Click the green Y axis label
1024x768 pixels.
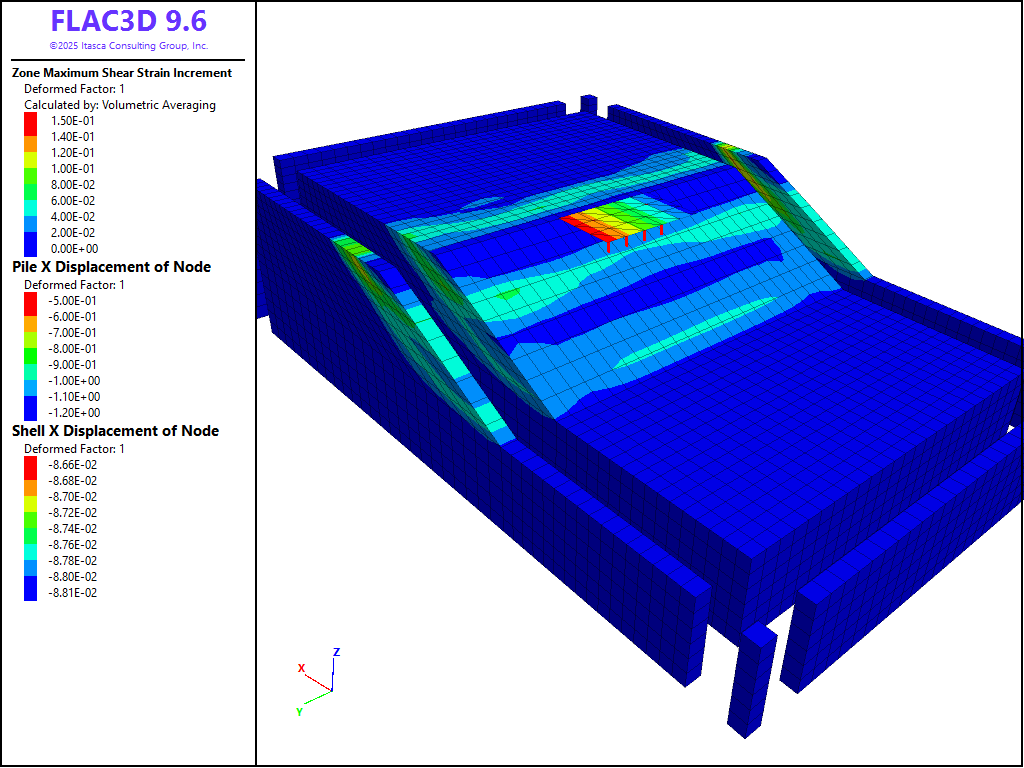point(299,711)
